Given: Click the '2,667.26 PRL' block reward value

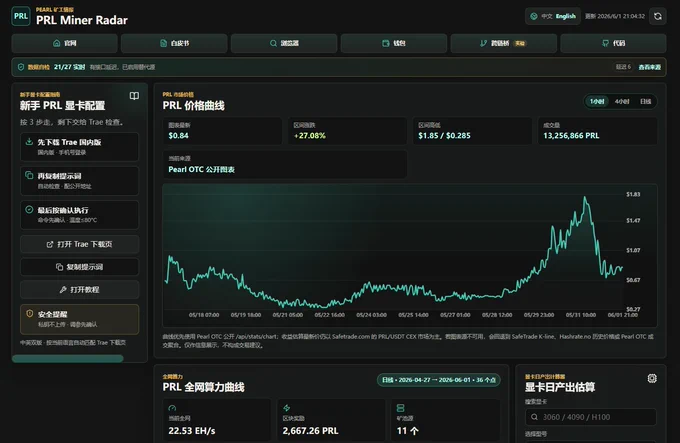Looking at the screenshot, I should (x=310, y=431).
